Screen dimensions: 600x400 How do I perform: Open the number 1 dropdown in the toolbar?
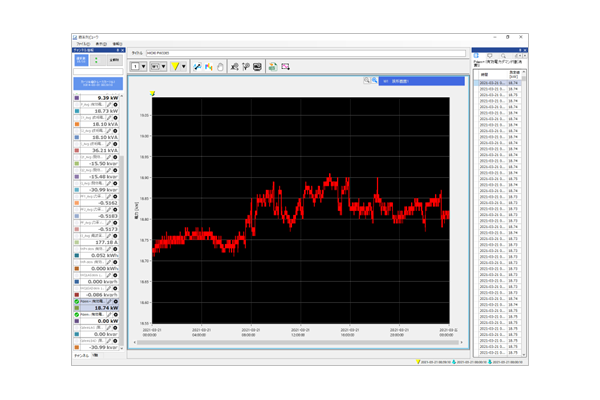[x=139, y=67]
